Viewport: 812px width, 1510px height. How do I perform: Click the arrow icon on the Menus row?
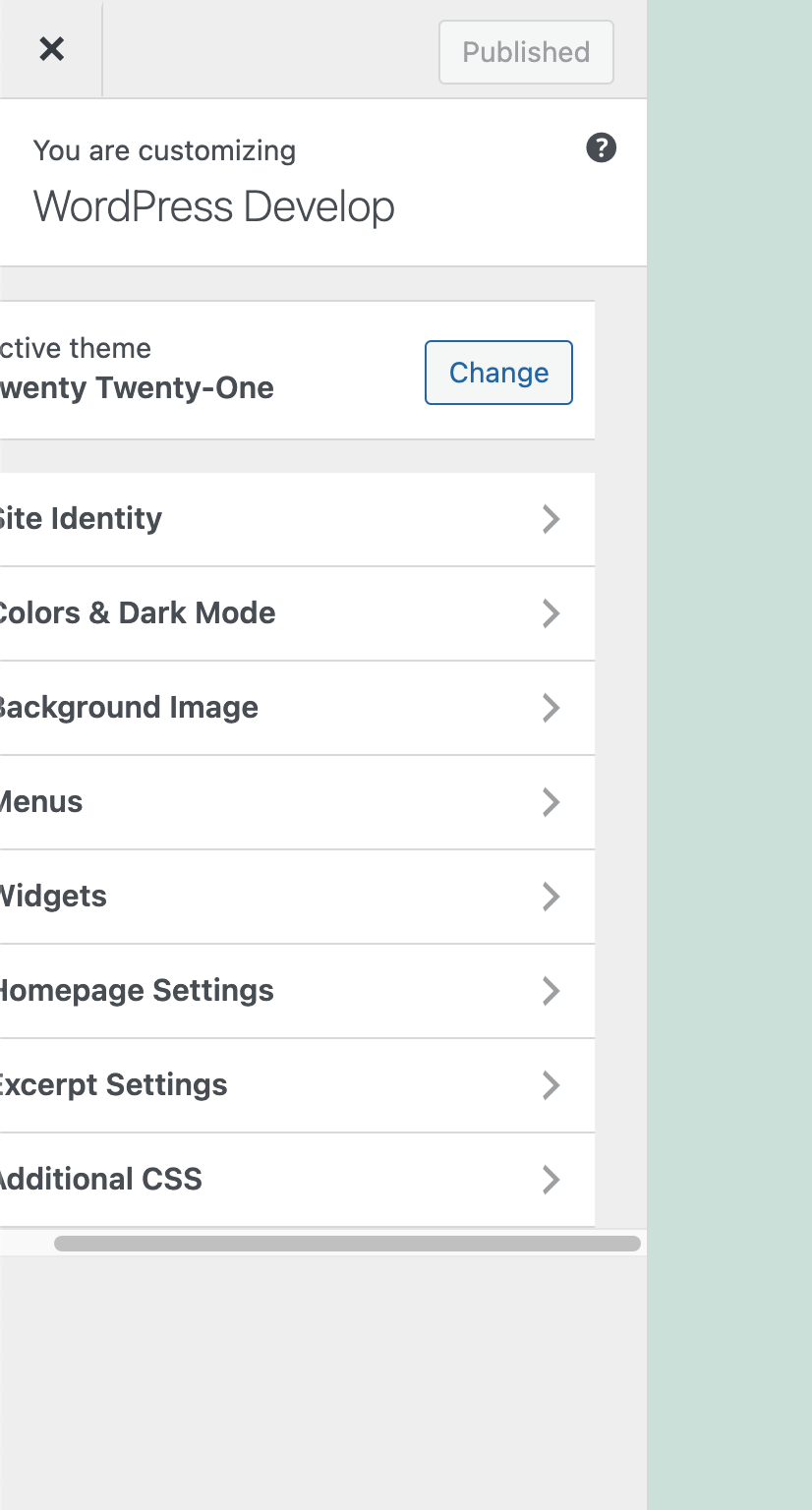coord(551,802)
